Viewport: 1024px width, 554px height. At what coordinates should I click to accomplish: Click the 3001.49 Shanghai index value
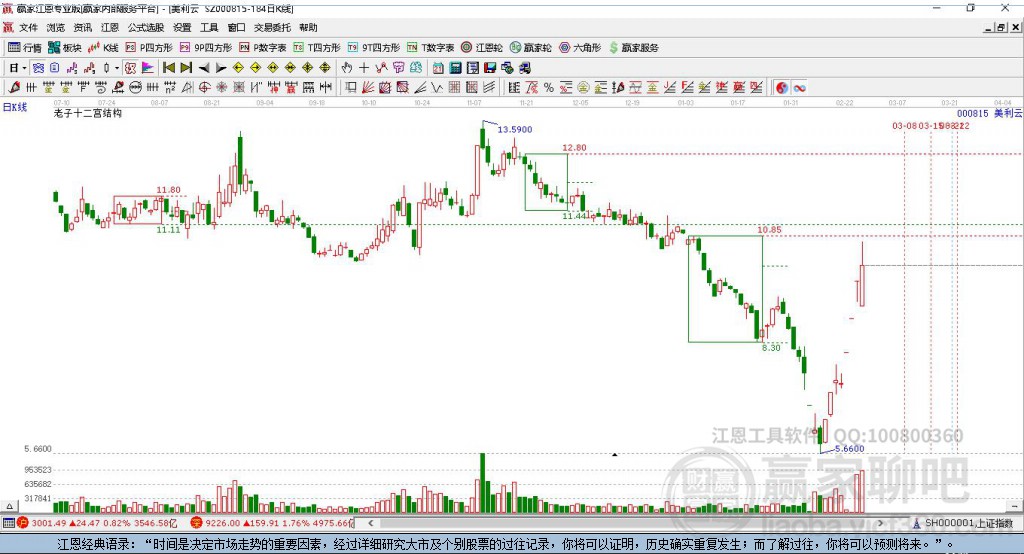coord(49,523)
